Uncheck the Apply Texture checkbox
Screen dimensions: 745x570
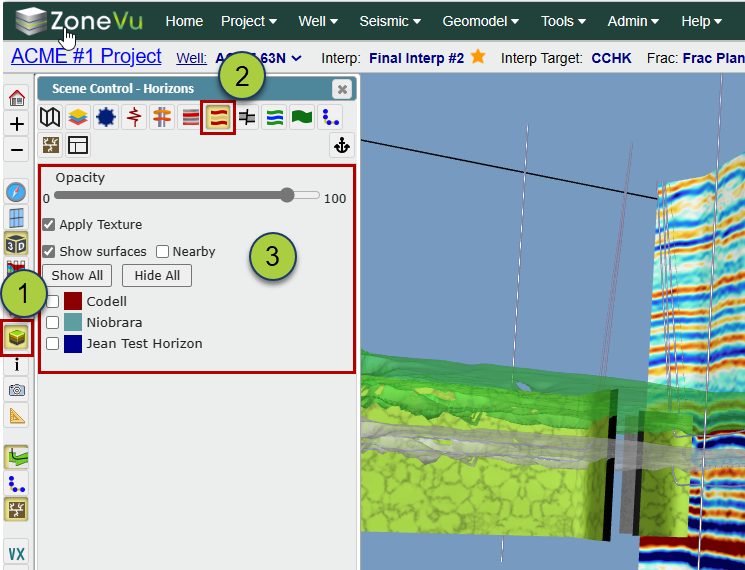point(48,224)
